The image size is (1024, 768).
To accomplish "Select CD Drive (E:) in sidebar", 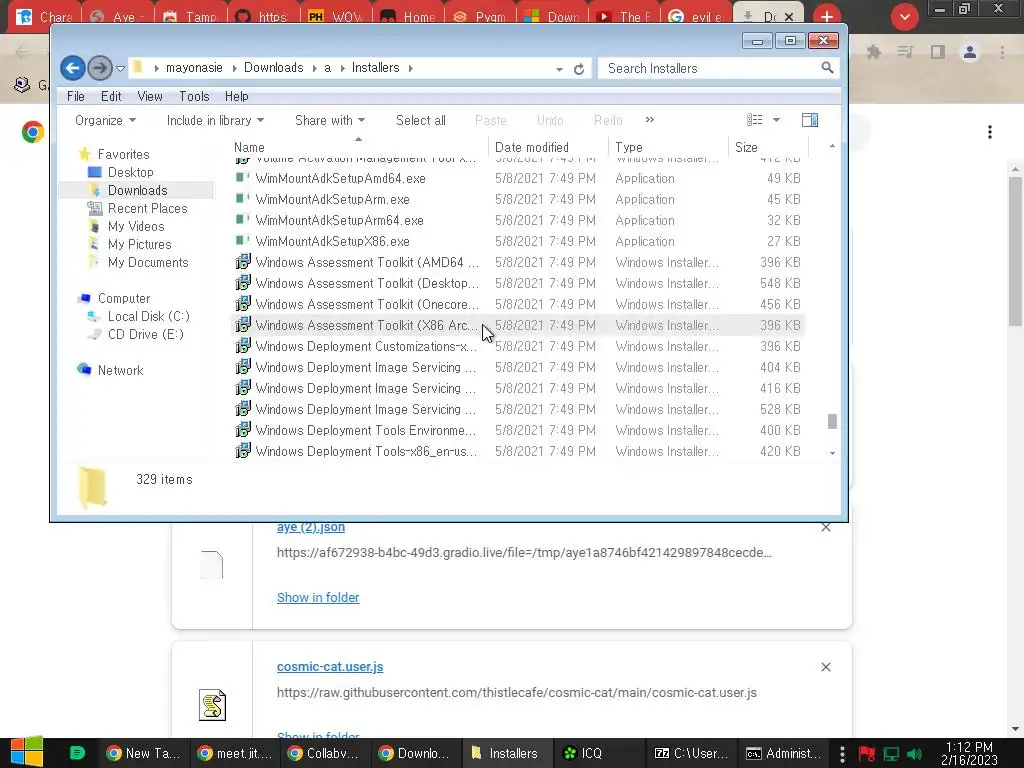I will coord(145,334).
